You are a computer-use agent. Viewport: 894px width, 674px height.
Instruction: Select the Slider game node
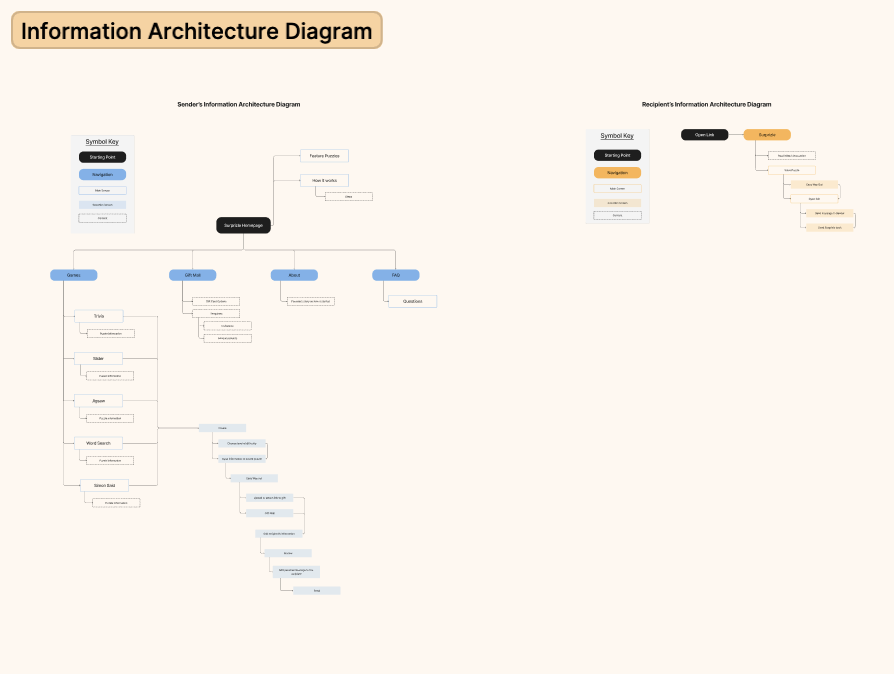pos(98,359)
